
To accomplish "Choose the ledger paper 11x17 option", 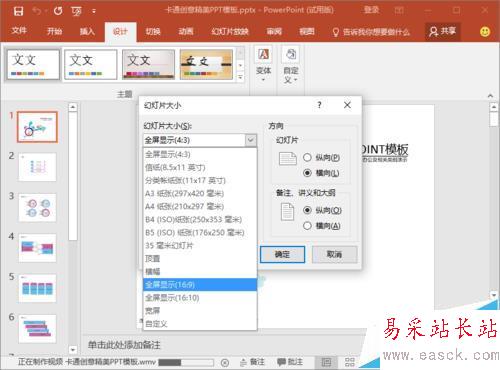I will (x=200, y=180).
